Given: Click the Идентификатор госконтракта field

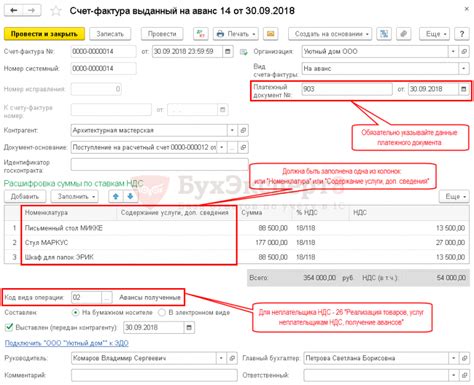Looking at the screenshot, I should click(159, 165).
